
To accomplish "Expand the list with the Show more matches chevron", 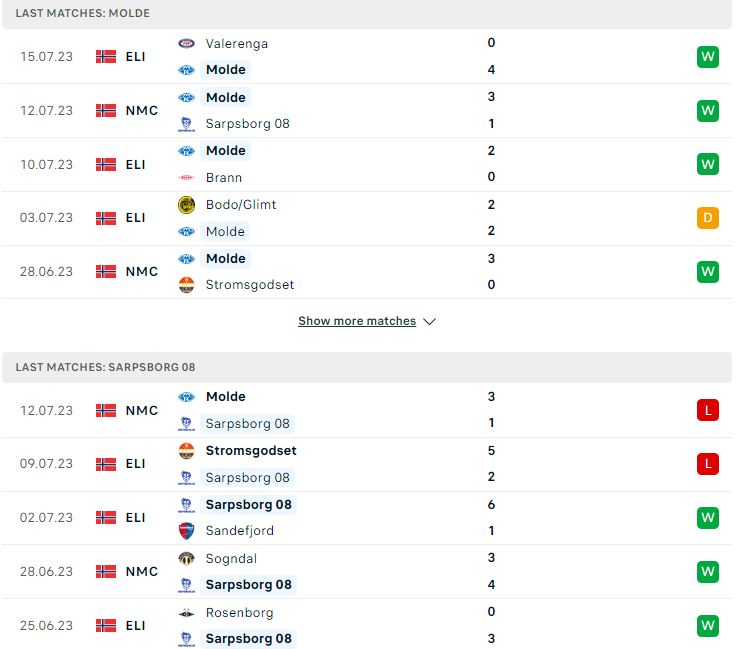I will click(429, 322).
